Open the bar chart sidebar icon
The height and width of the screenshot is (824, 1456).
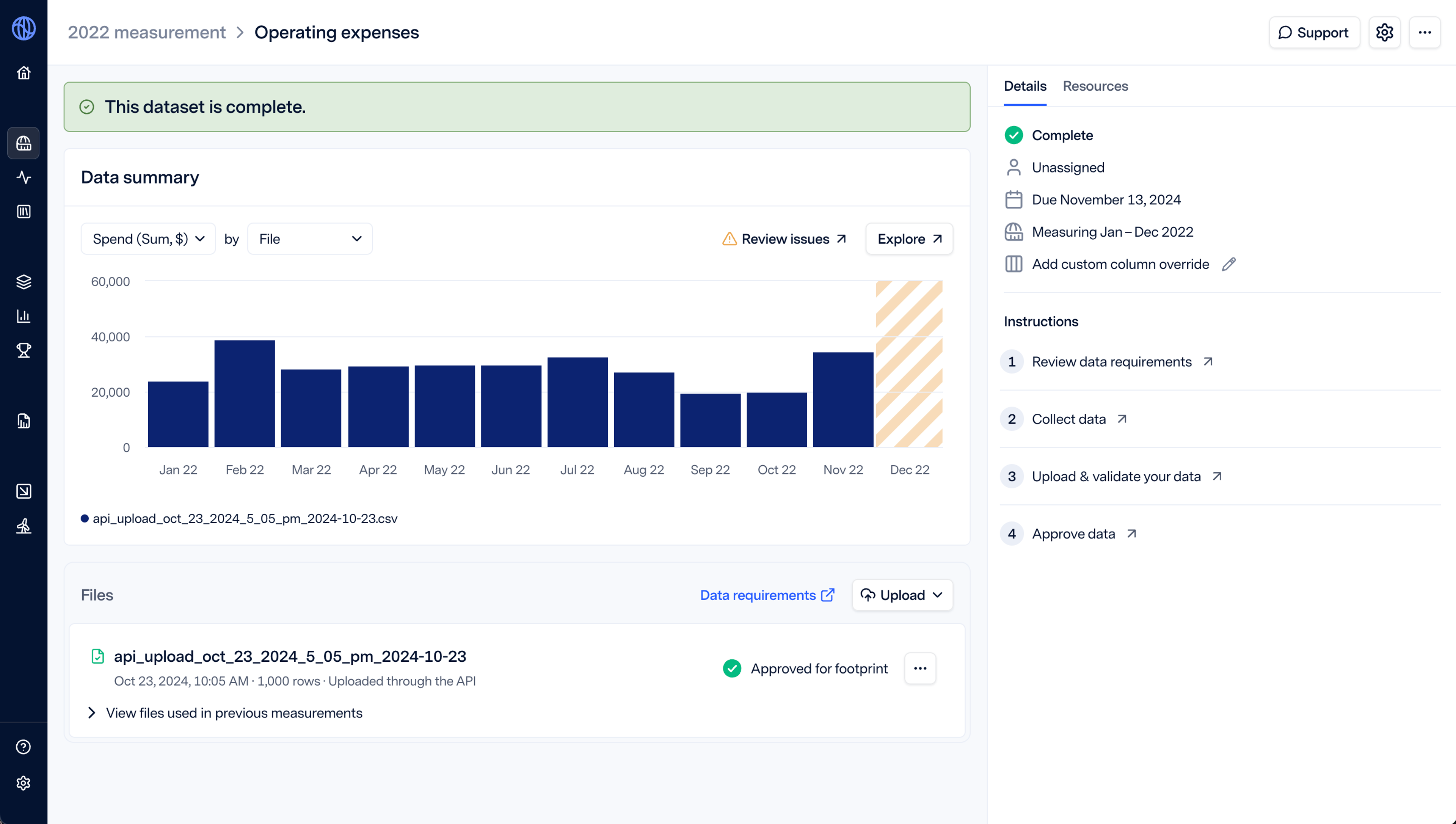(x=23, y=316)
